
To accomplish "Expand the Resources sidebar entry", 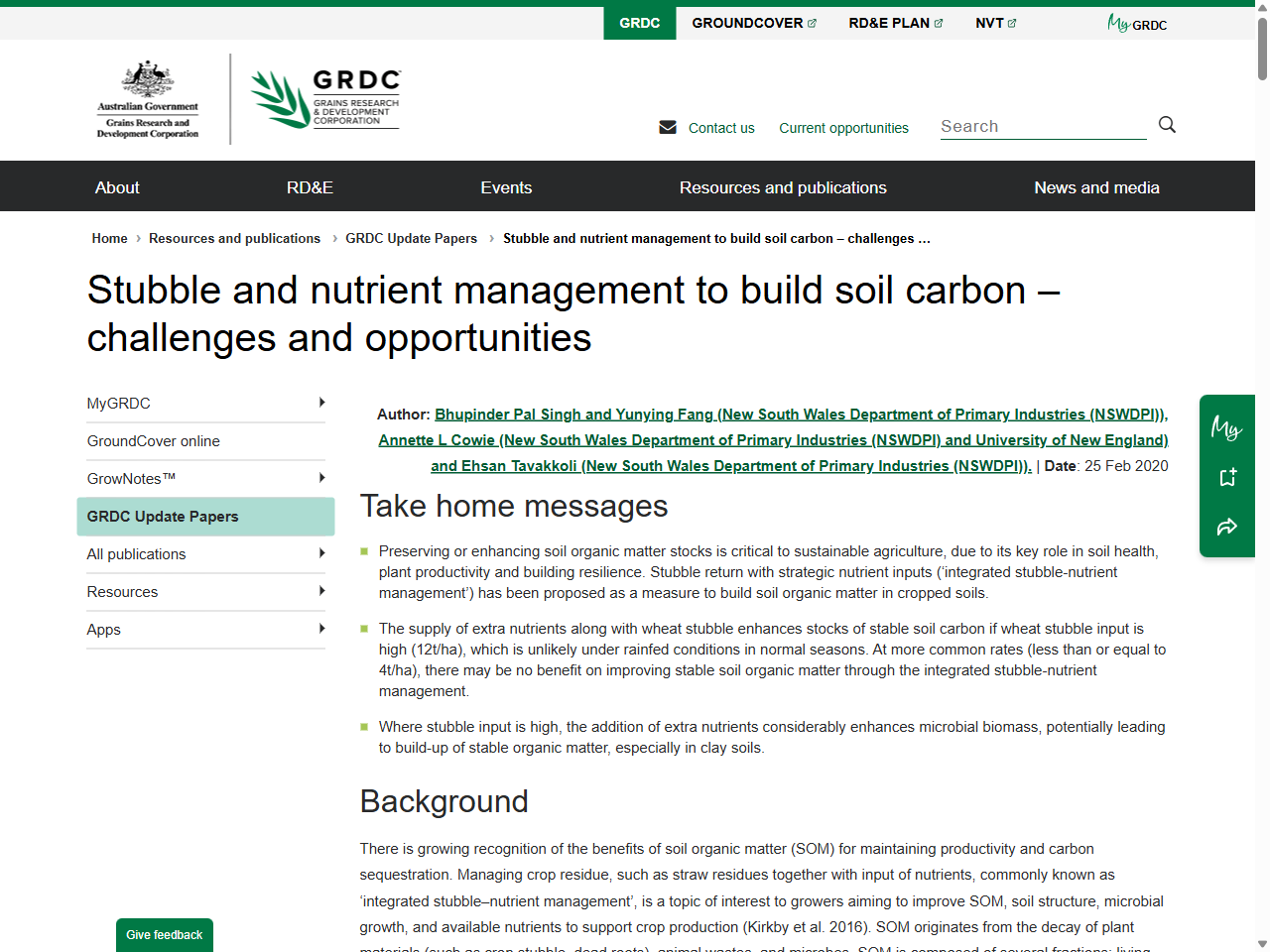I will tap(321, 591).
